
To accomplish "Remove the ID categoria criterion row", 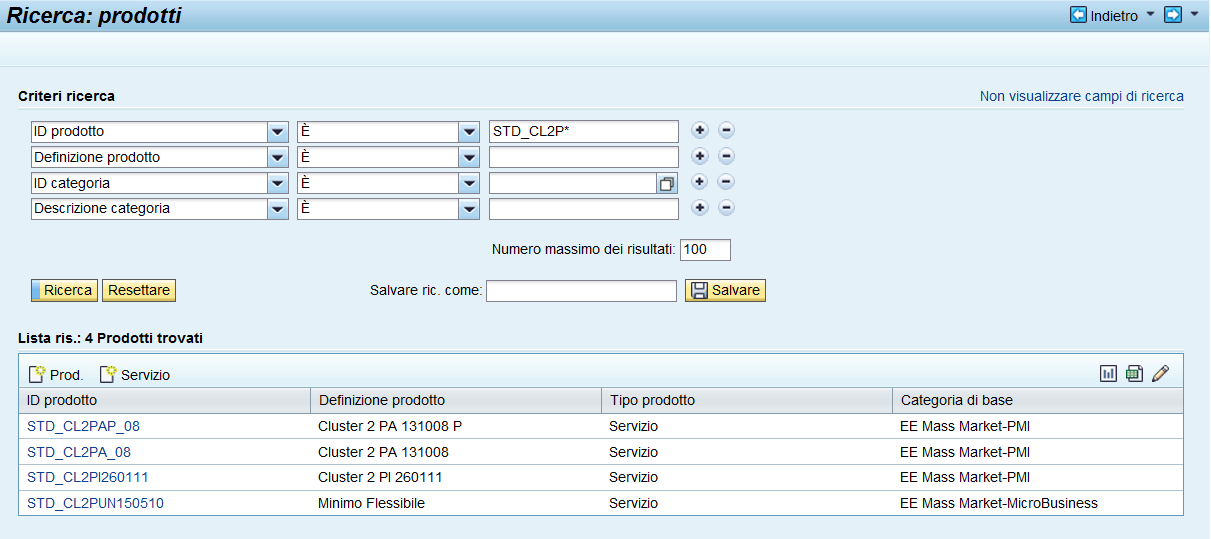I will tap(727, 182).
